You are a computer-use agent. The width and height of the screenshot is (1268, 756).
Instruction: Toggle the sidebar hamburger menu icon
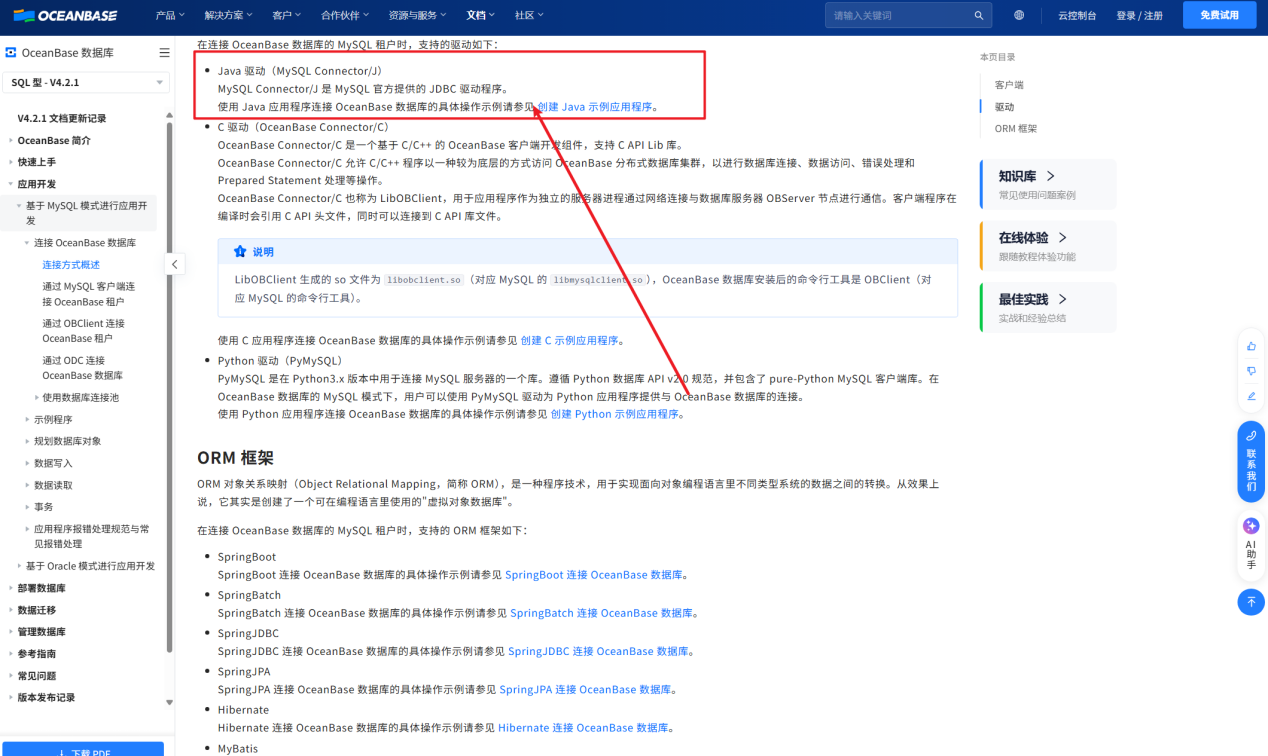[x=164, y=53]
